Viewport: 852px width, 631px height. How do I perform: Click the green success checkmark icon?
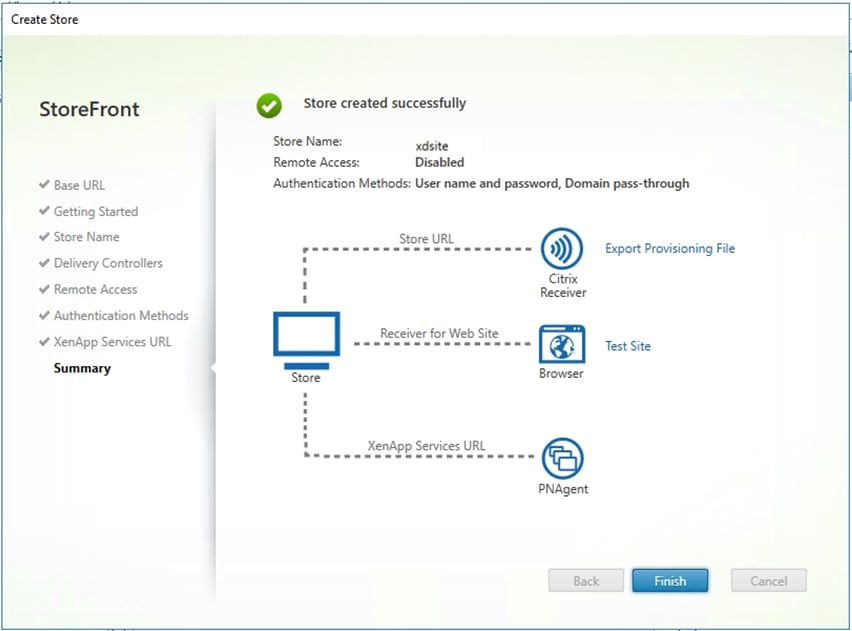pyautogui.click(x=270, y=103)
